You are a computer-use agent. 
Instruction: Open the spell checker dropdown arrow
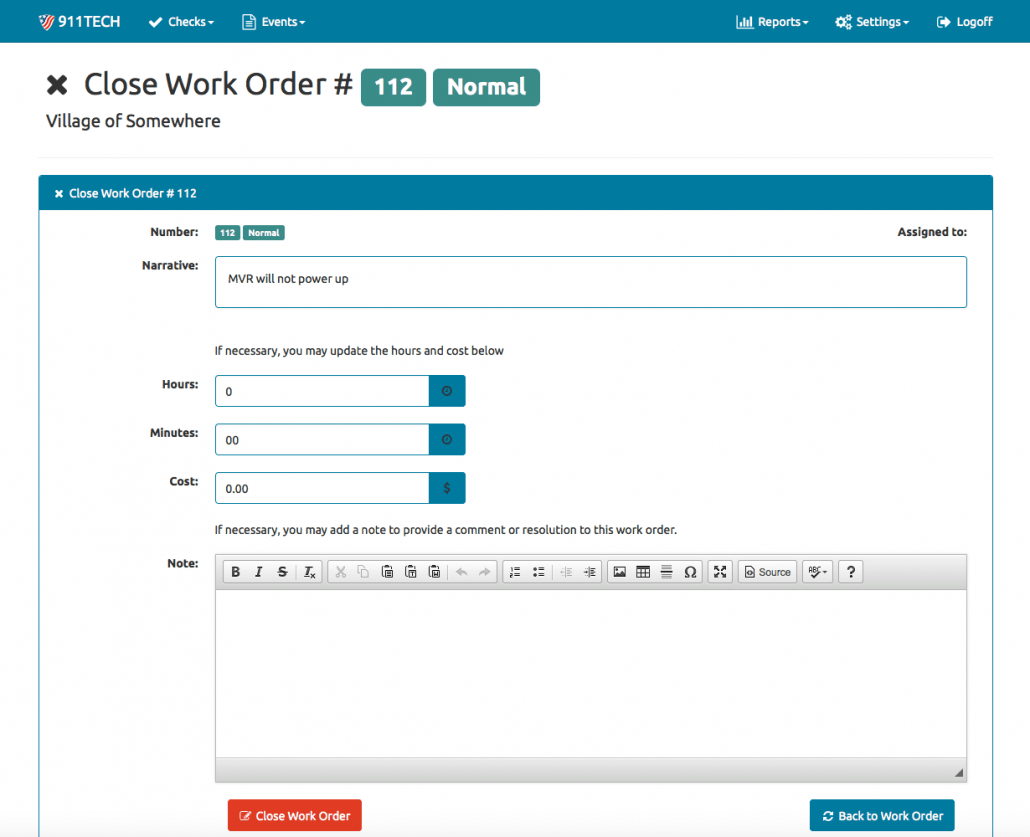(823, 571)
